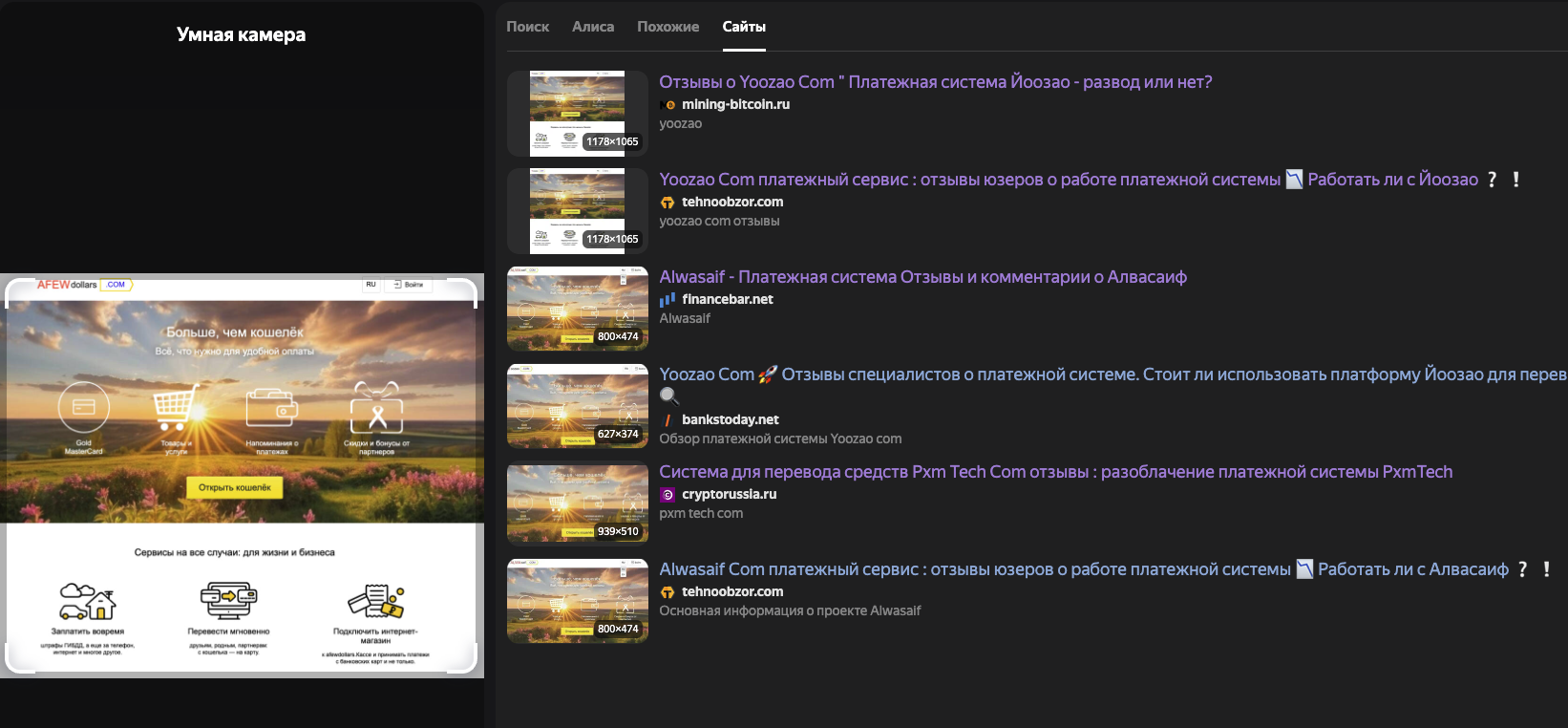This screenshot has height=728, width=1568.
Task: Click the financebar.net domain name
Action: pos(728,300)
